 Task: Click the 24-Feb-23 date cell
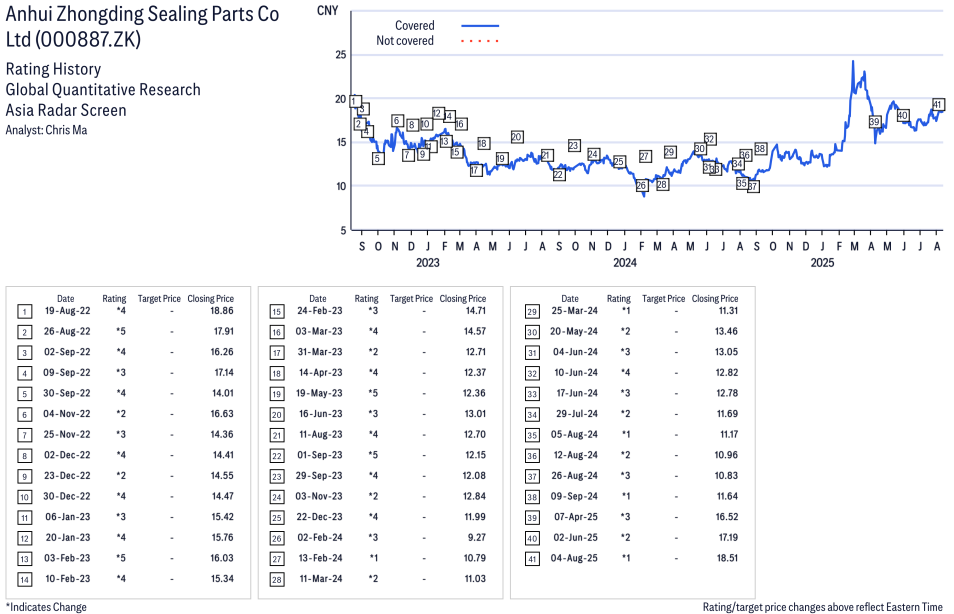coord(319,311)
